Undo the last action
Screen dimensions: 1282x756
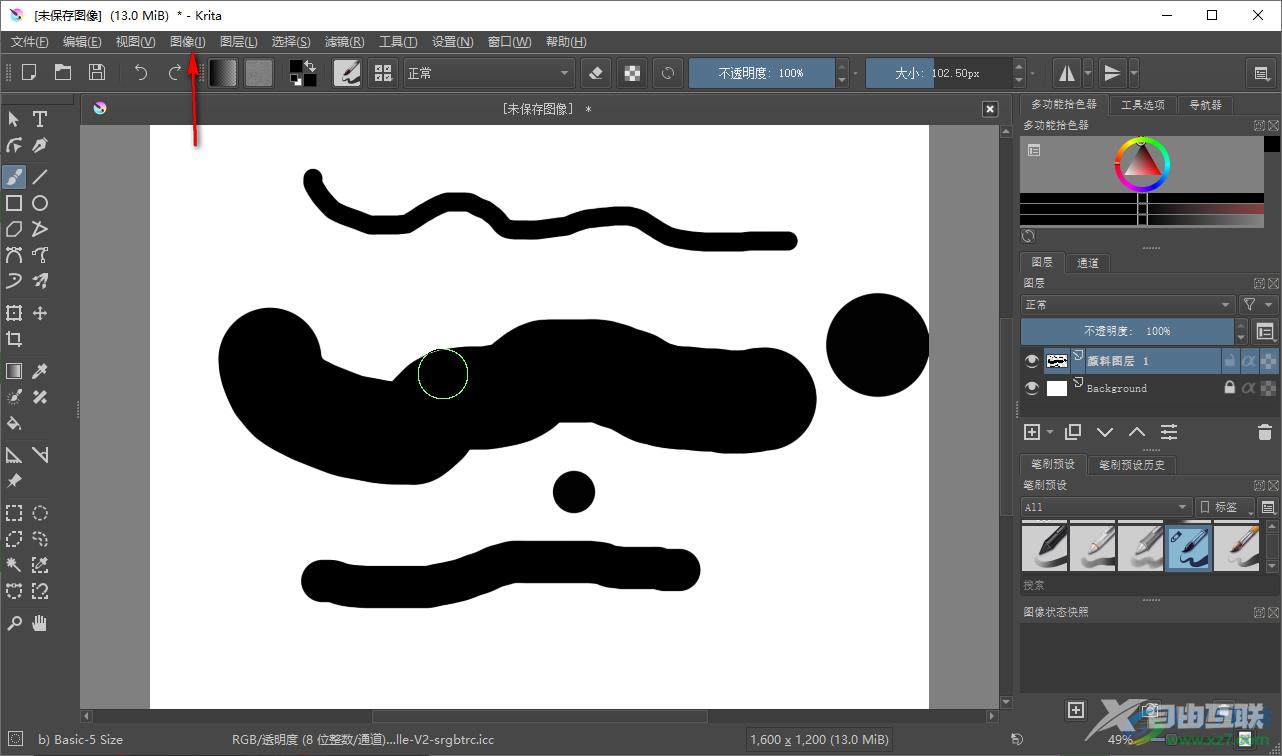[x=141, y=72]
